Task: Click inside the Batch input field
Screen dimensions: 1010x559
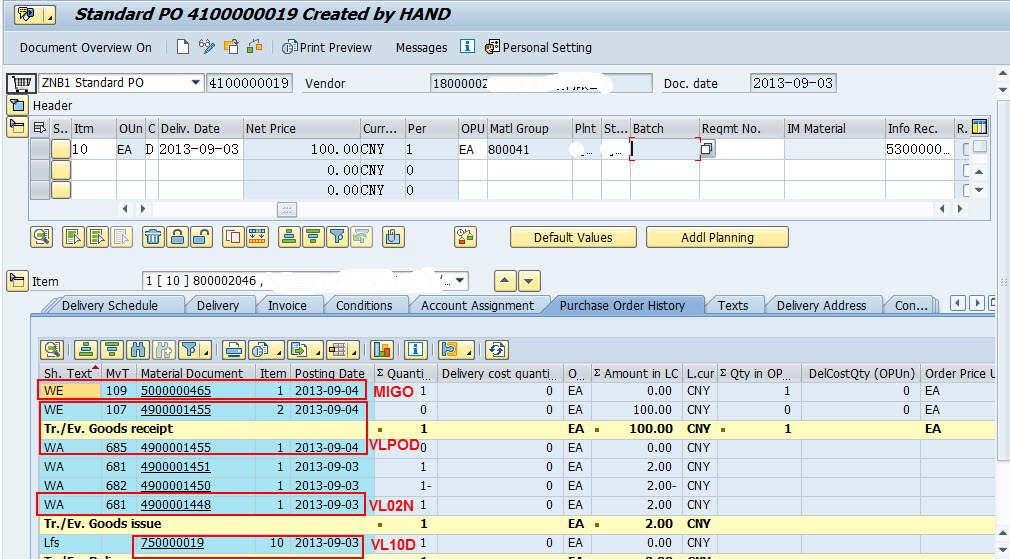Action: pos(664,149)
